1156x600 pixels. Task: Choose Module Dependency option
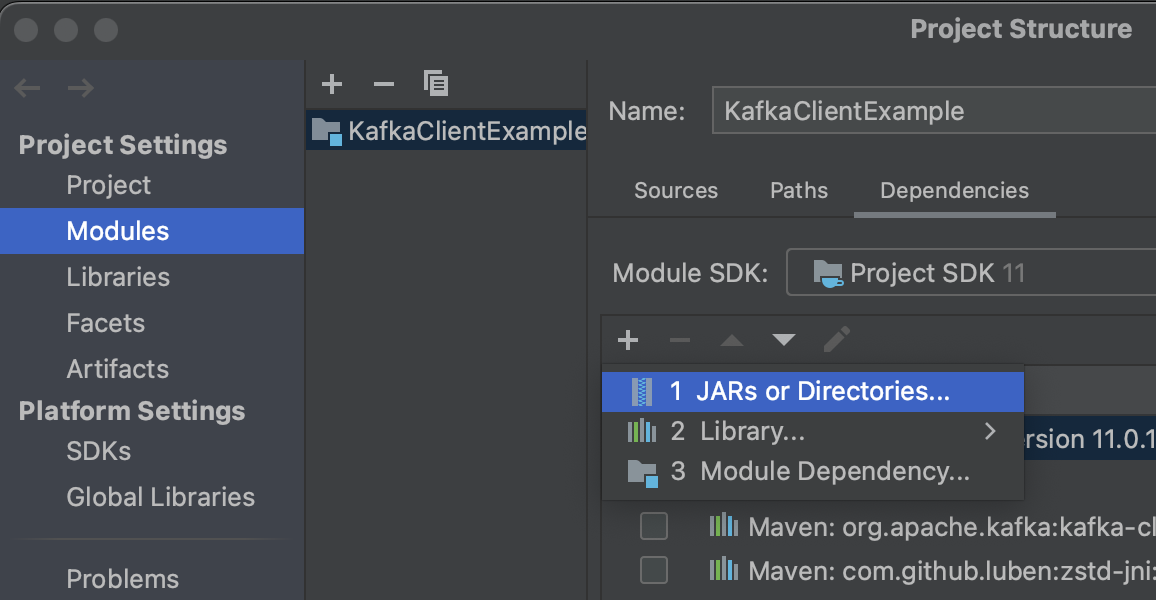[x=812, y=471]
